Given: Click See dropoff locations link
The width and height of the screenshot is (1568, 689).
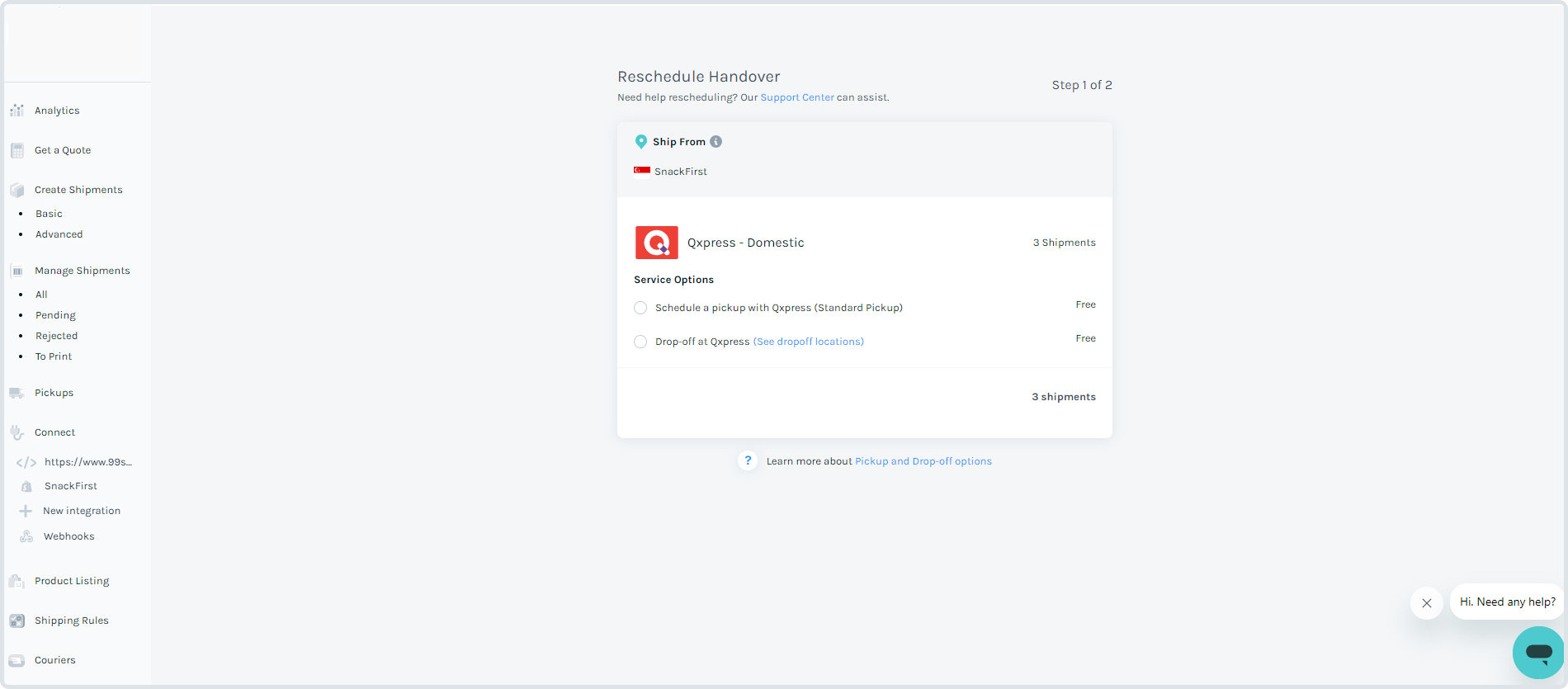Looking at the screenshot, I should (x=808, y=342).
